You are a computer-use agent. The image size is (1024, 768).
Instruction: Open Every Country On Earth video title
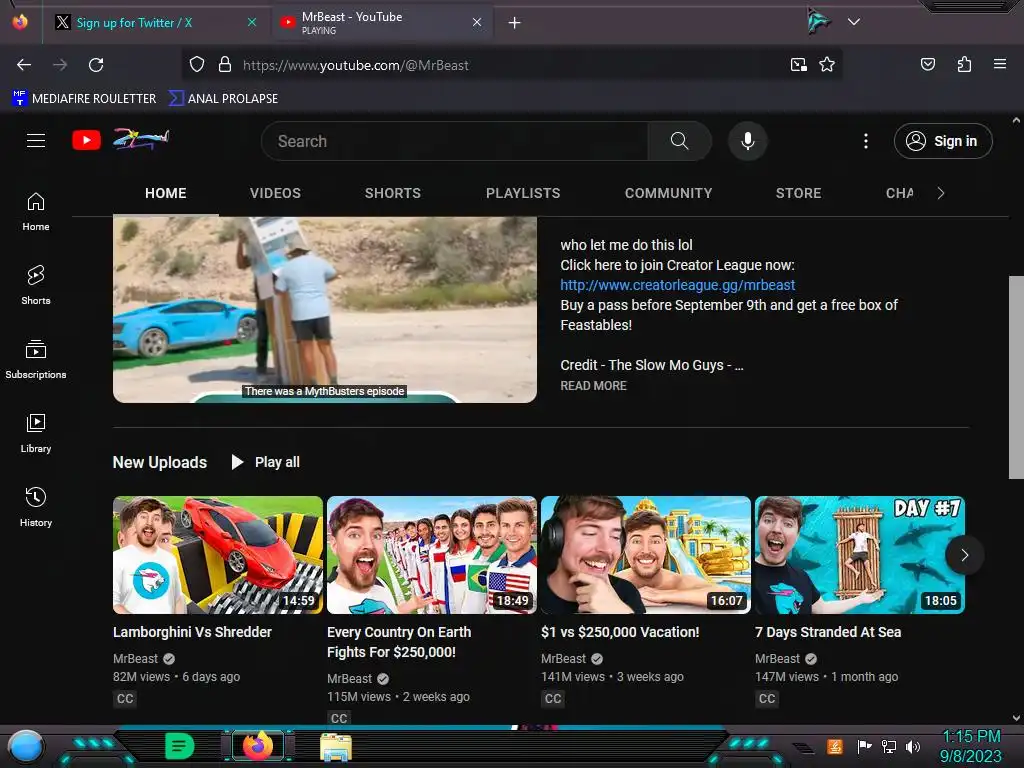pyautogui.click(x=399, y=642)
